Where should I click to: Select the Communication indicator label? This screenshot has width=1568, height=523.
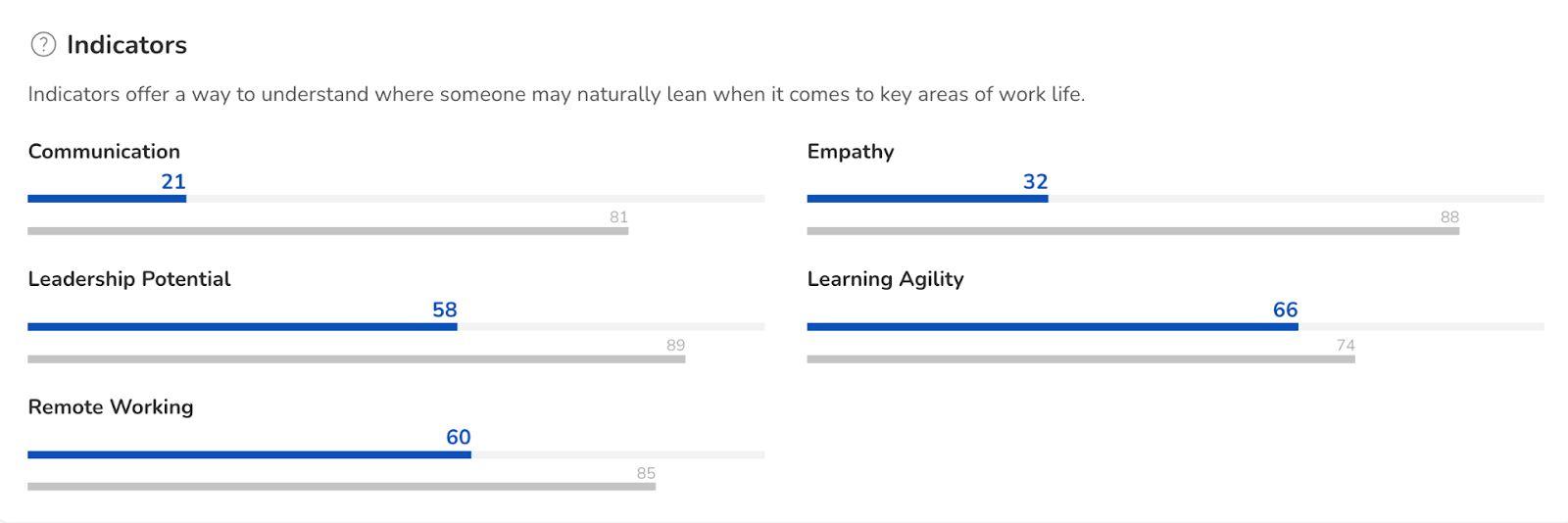(x=104, y=152)
